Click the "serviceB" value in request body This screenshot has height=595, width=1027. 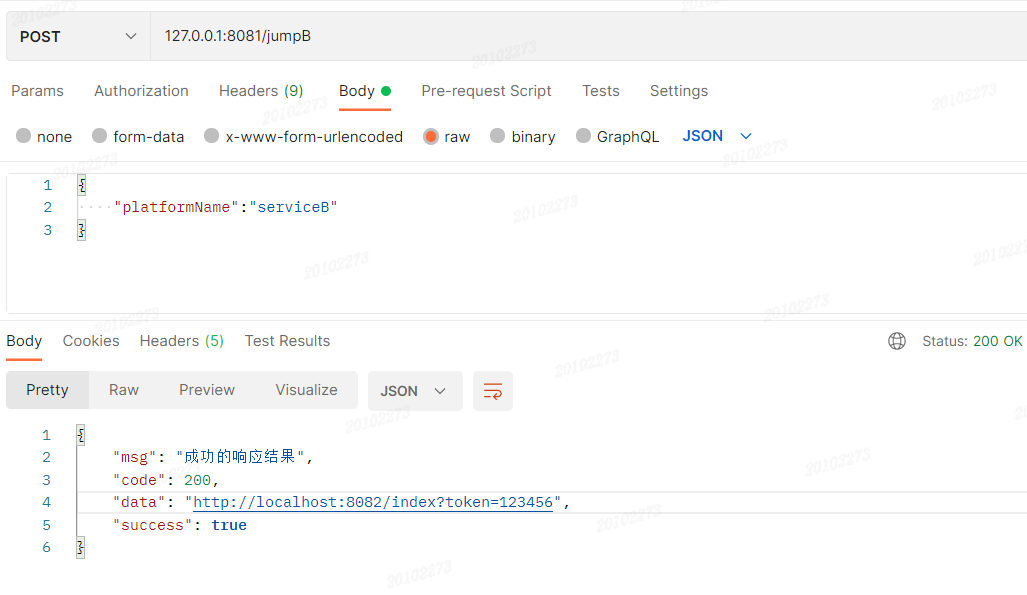coord(293,207)
